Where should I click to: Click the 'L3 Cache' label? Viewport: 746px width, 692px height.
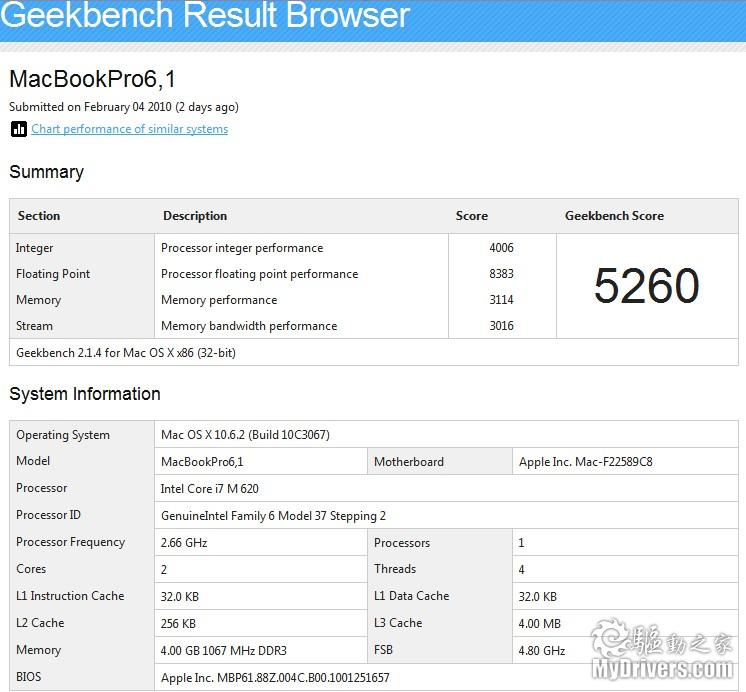pos(398,623)
